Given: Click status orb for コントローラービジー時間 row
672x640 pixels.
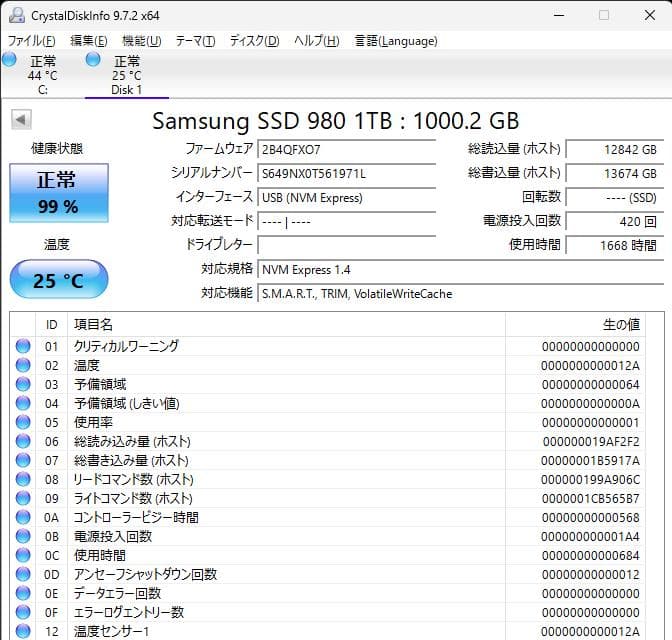Looking at the screenshot, I should (23, 517).
